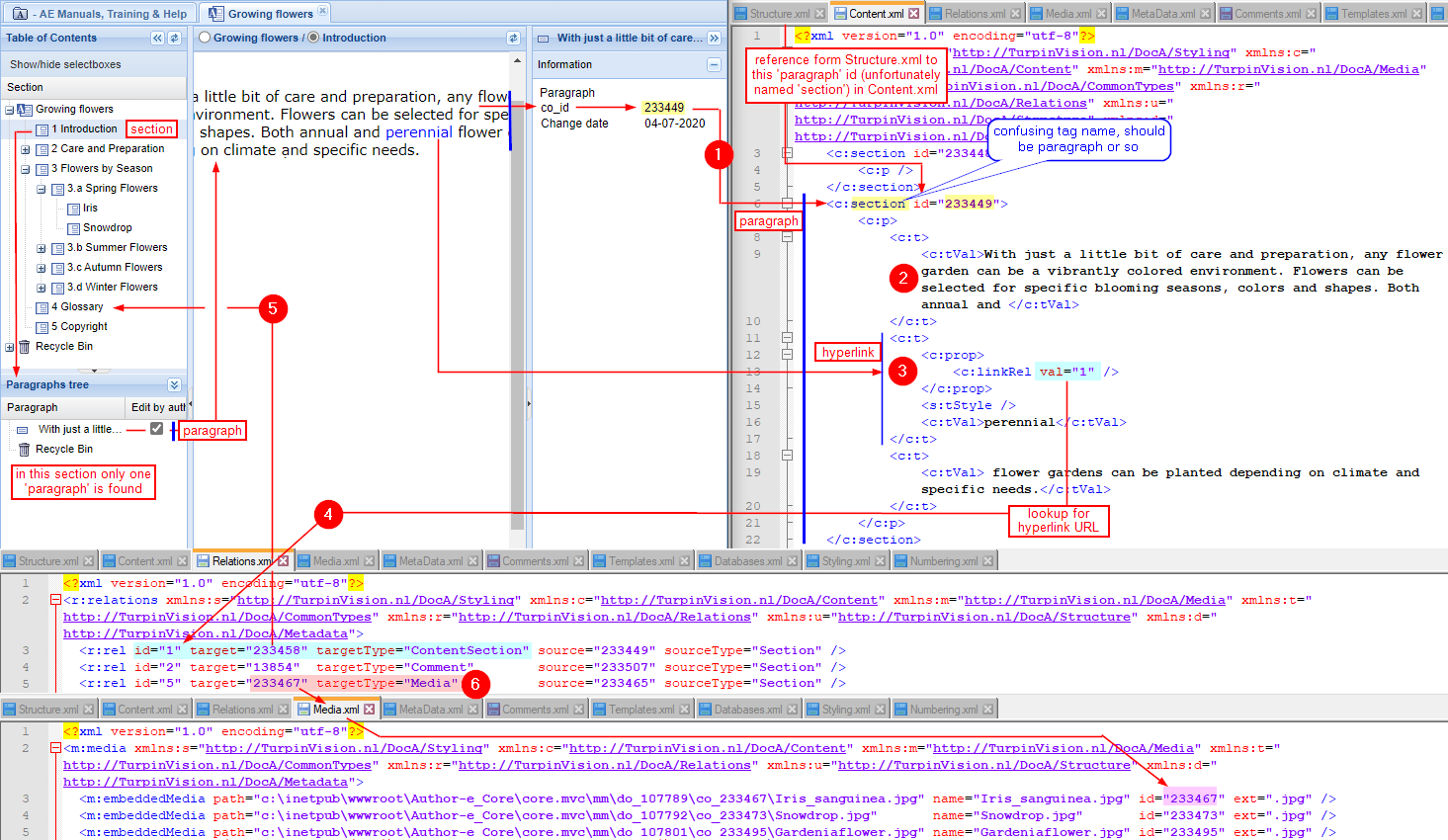Collapse the Growing flowers root tree node
1448x840 pixels.
(x=10, y=110)
